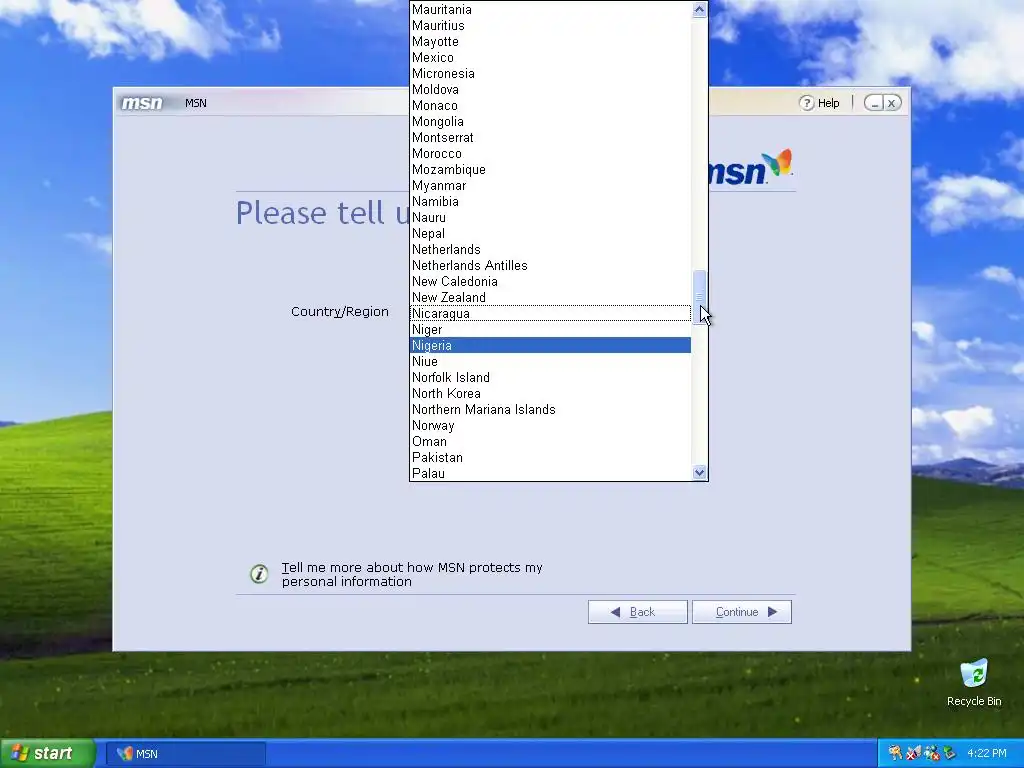The image size is (1024, 768).
Task: Pick Palau from the country list
Action: click(551, 473)
